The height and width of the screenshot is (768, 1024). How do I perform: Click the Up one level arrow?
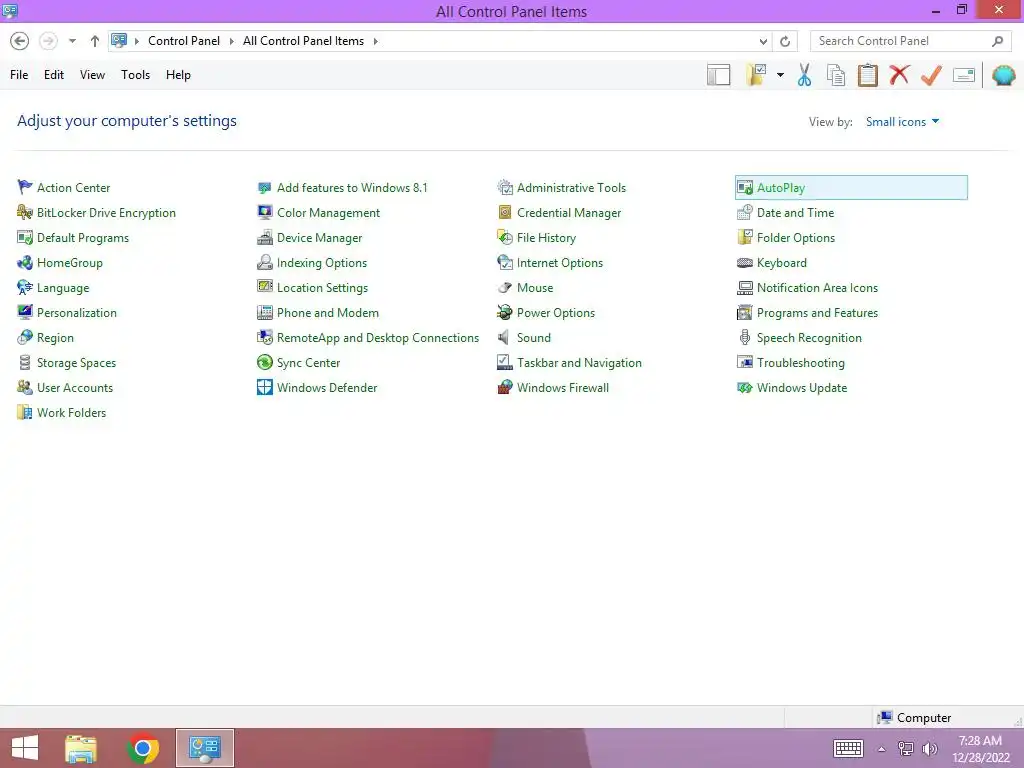(95, 41)
